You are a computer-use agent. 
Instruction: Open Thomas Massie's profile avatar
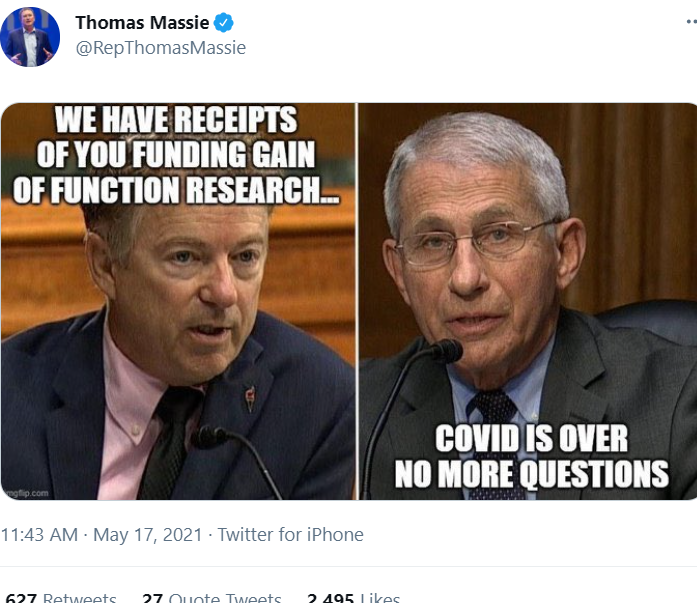pyautogui.click(x=30, y=37)
